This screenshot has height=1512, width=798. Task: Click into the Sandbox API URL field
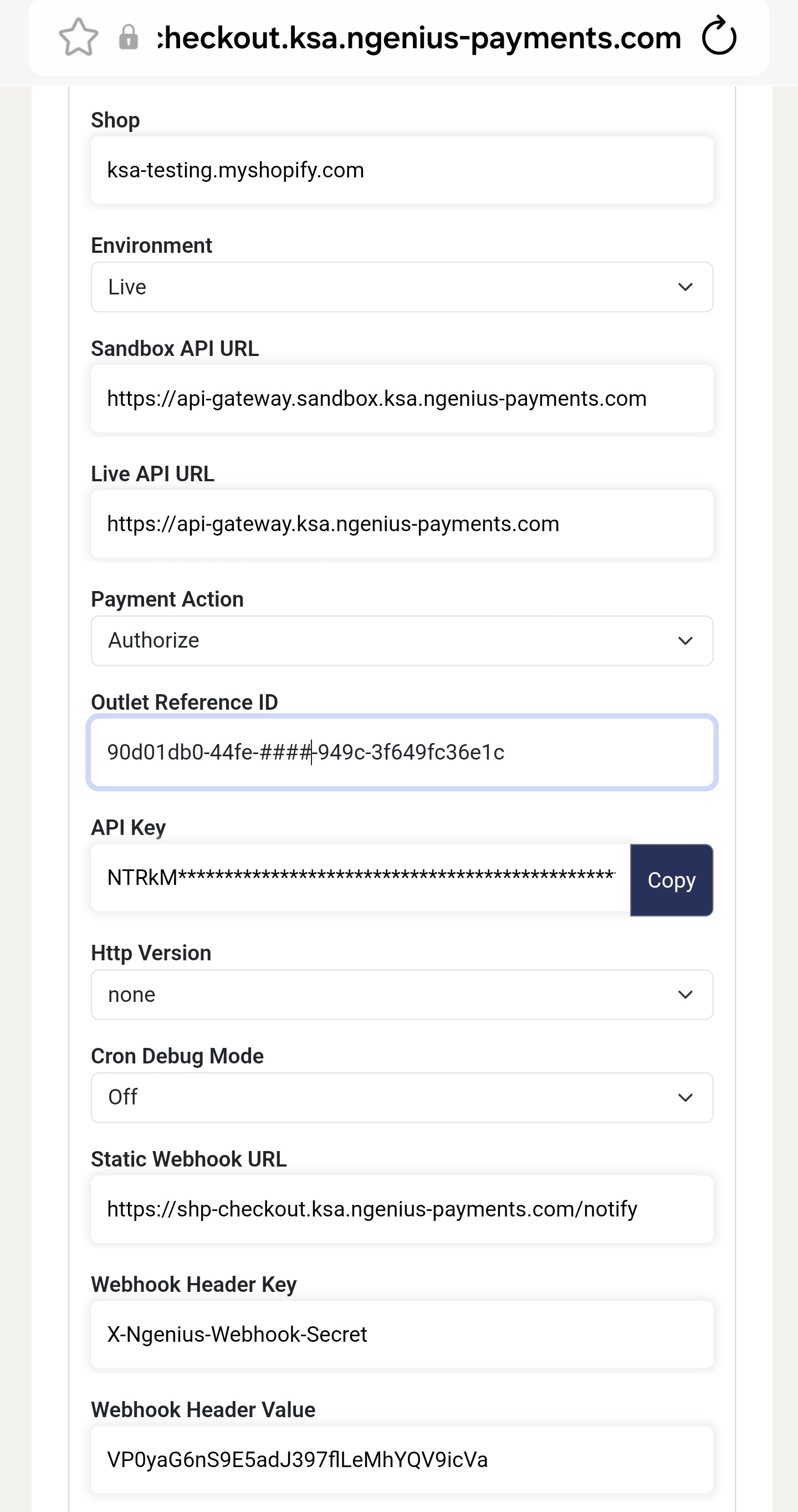click(402, 399)
